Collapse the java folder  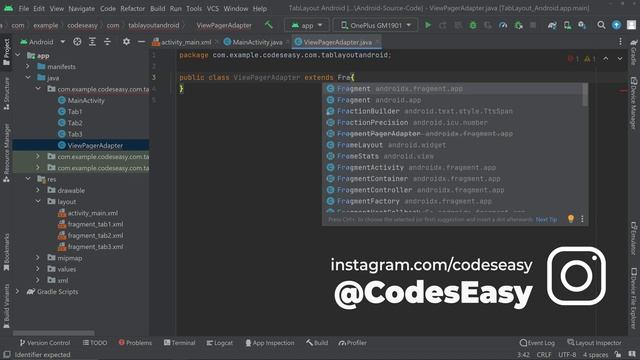click(x=28, y=78)
